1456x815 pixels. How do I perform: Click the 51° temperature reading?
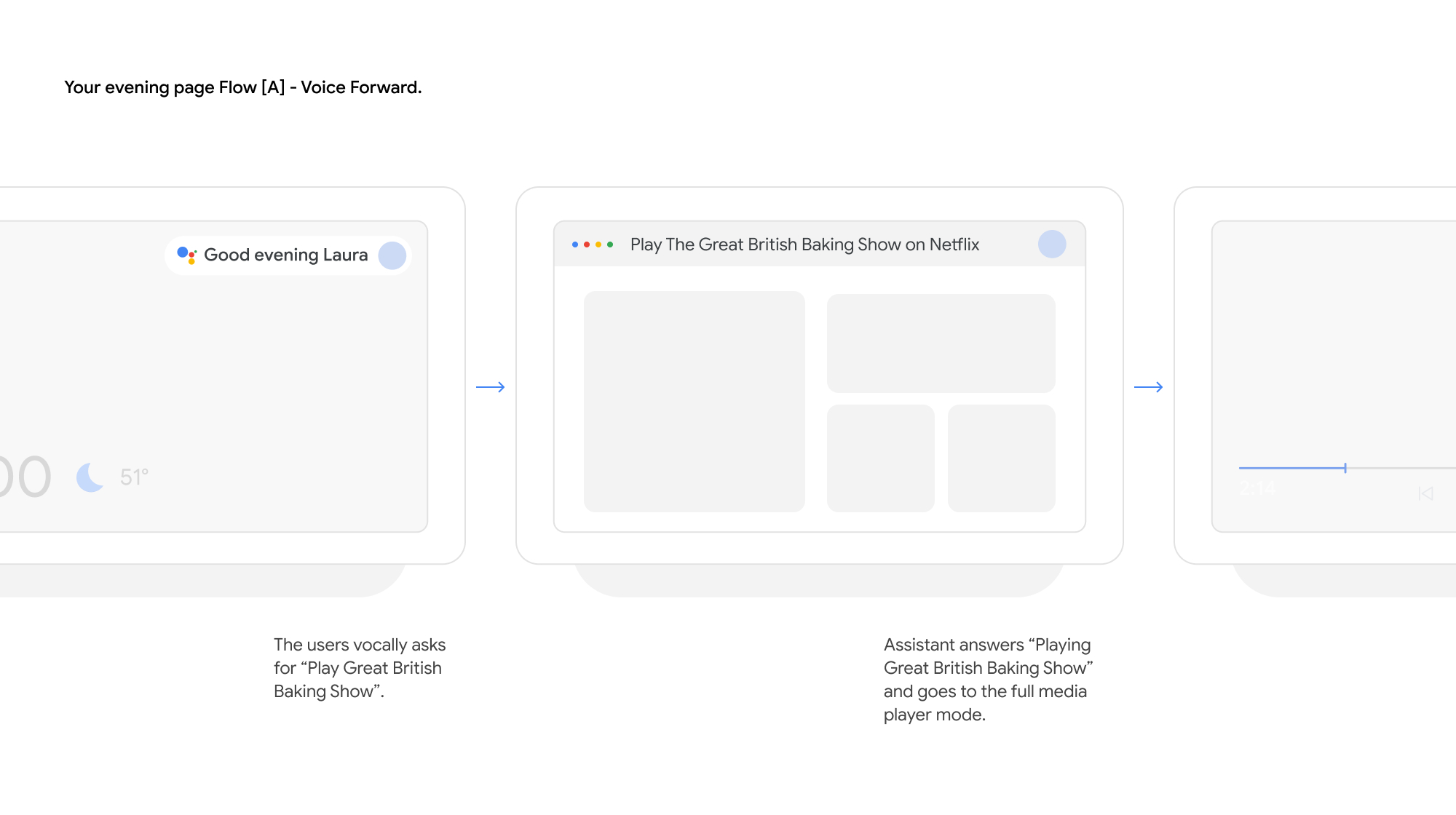(134, 477)
